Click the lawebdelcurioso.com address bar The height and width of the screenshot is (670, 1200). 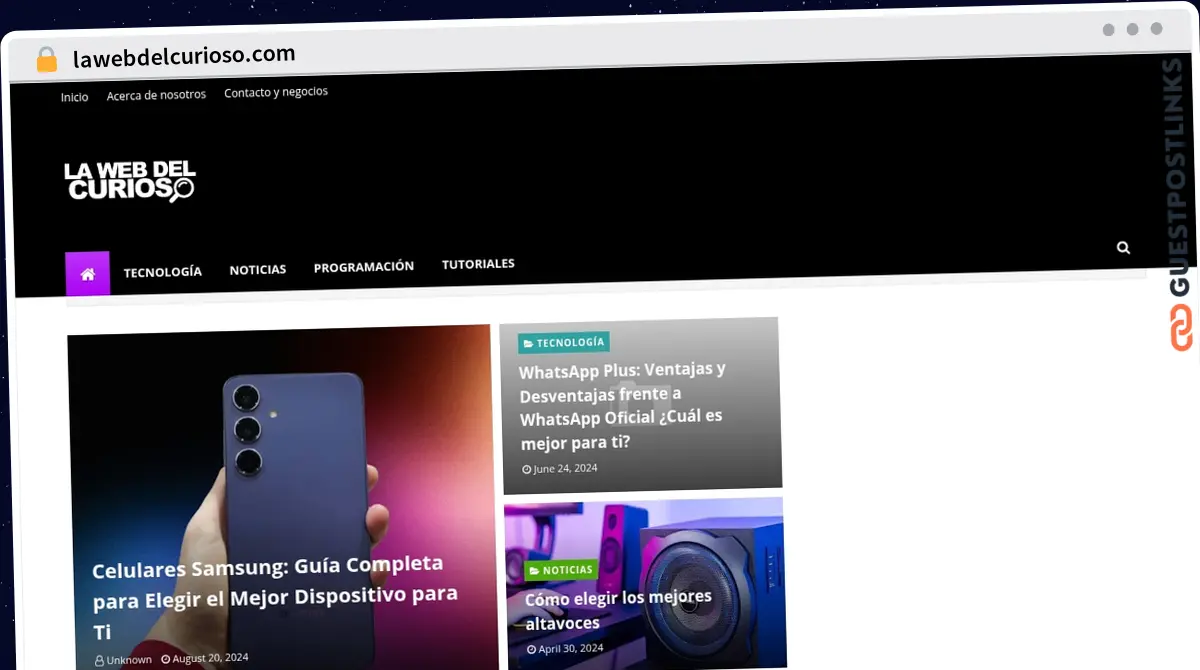point(184,56)
